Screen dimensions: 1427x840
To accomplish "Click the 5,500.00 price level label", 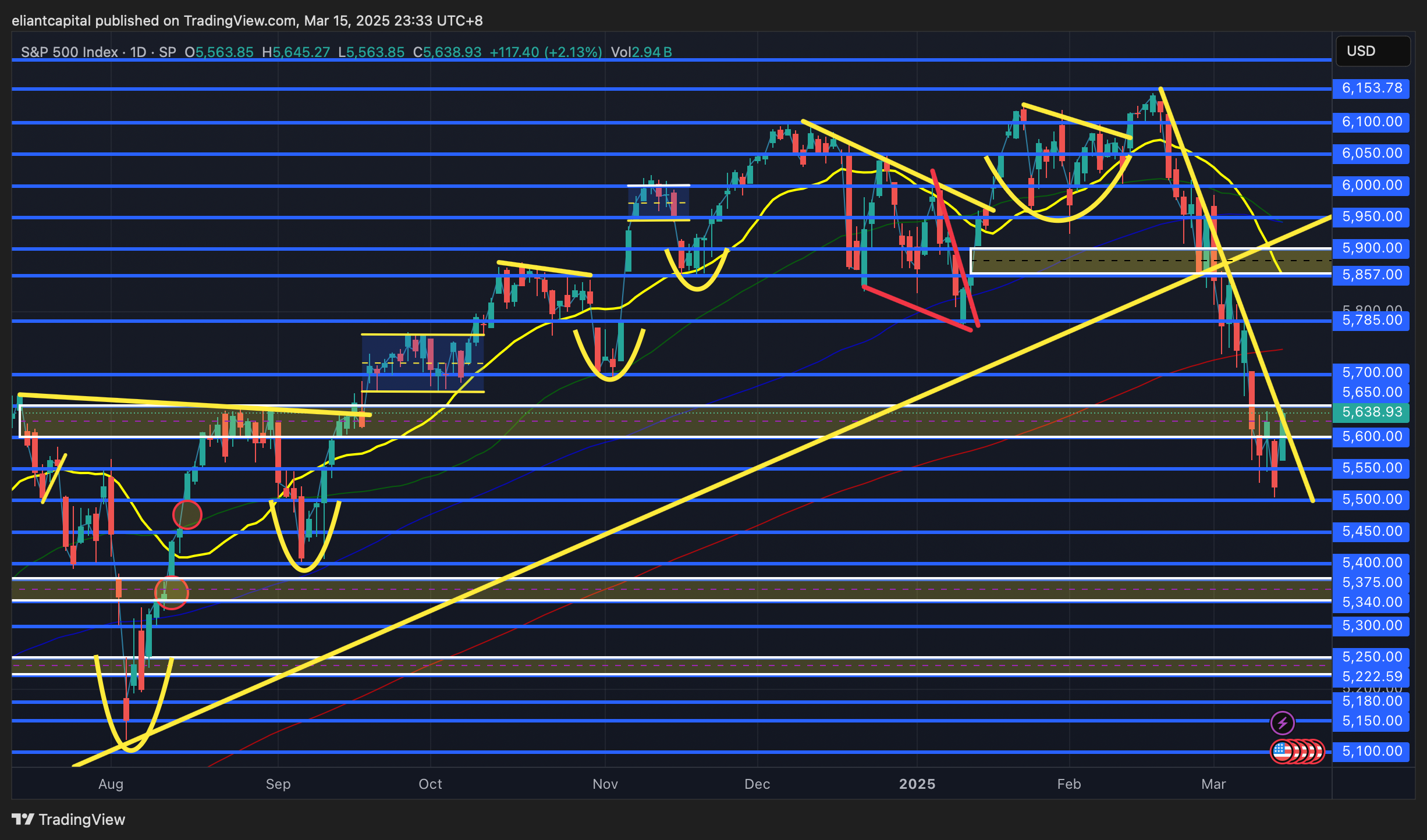I will point(1371,499).
